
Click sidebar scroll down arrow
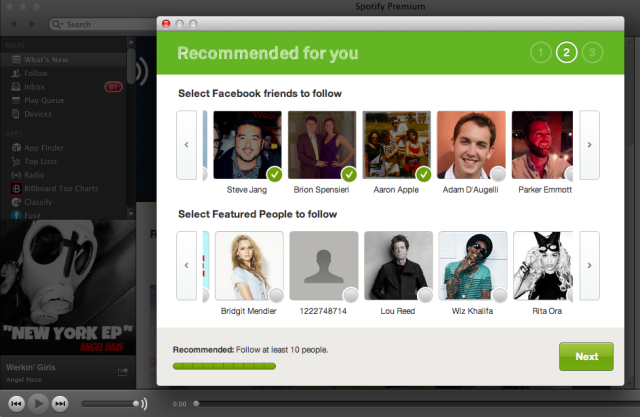pyautogui.click(x=131, y=213)
